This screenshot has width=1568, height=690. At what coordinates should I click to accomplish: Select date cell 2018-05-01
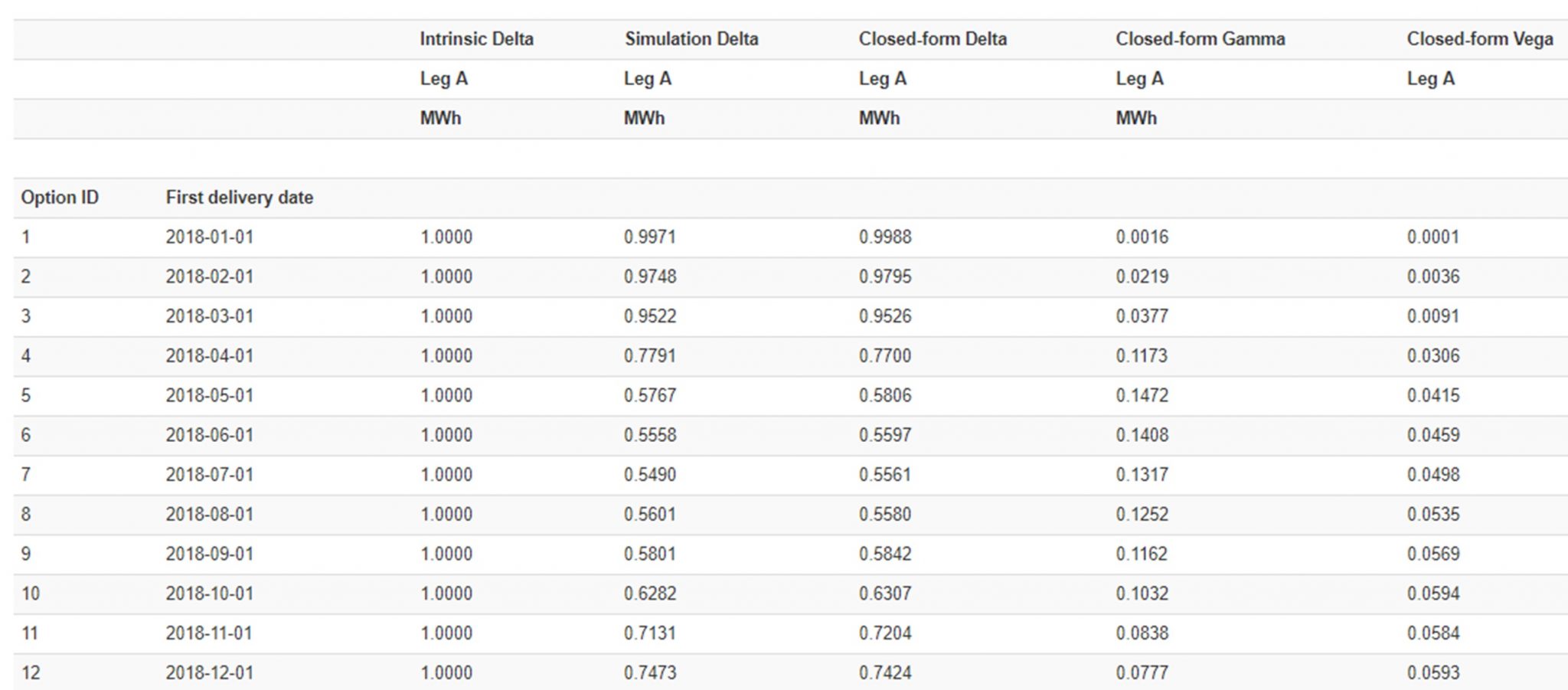[209, 396]
